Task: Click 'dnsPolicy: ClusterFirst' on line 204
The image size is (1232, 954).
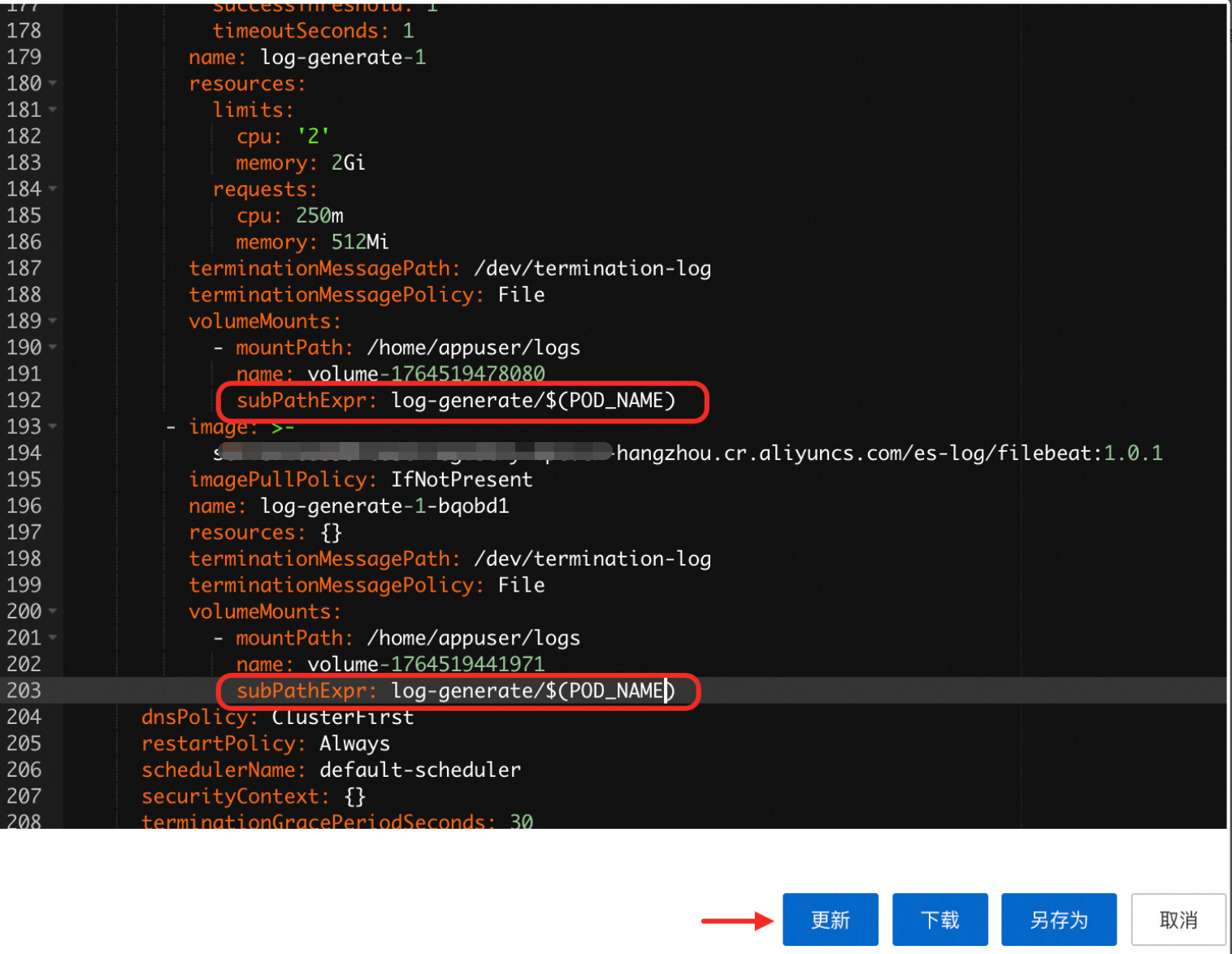Action: click(278, 718)
